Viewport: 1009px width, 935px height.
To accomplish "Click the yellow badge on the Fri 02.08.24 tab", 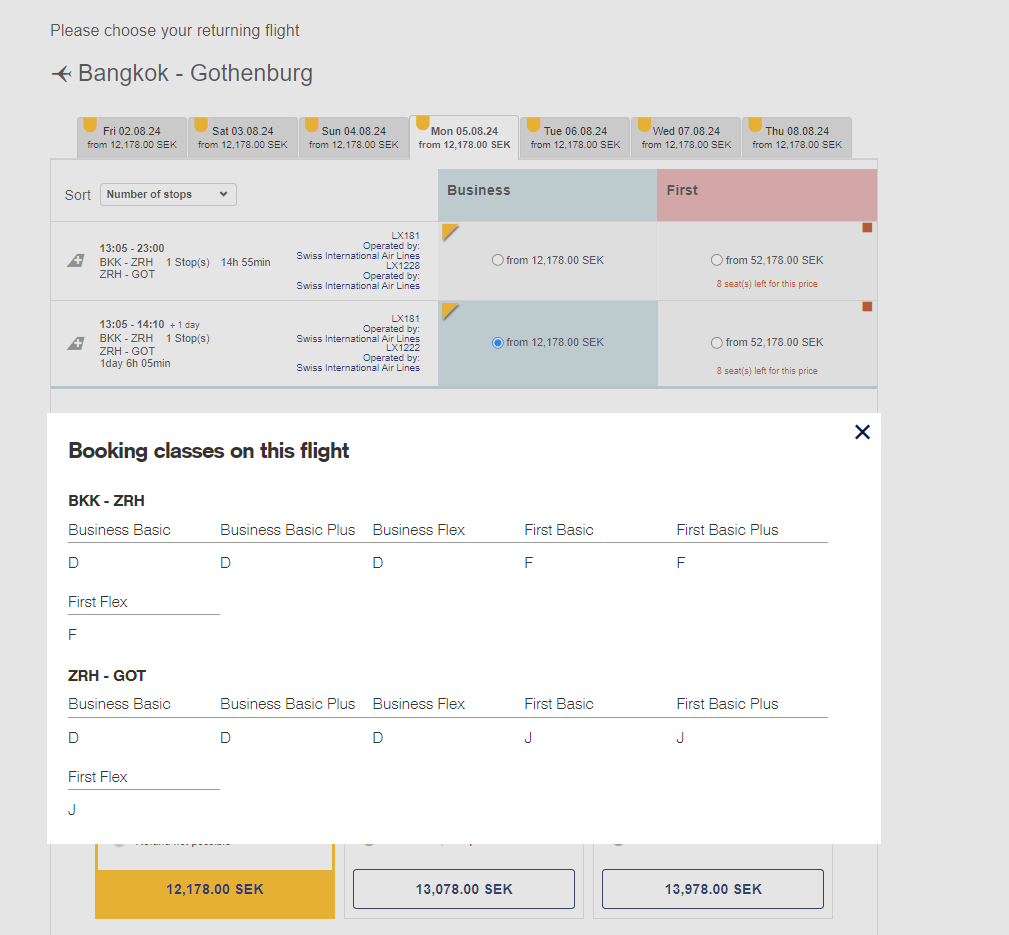I will [x=90, y=125].
